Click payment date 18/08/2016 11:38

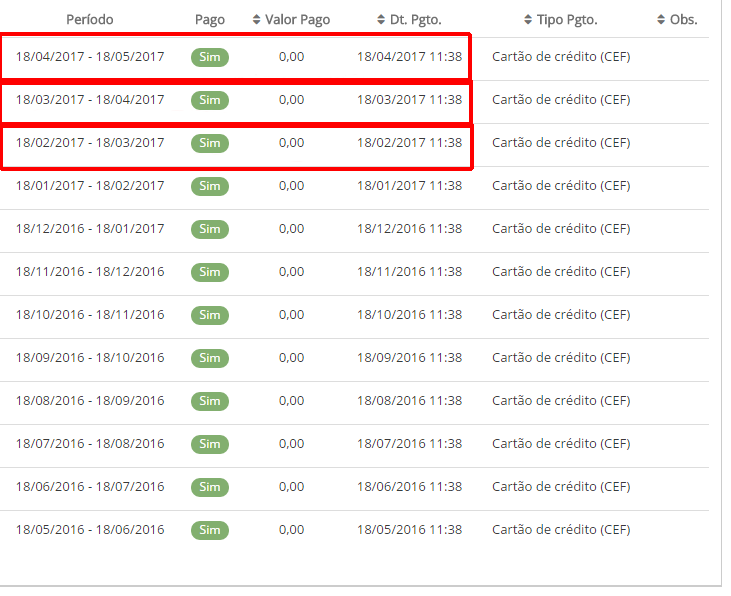click(x=409, y=401)
